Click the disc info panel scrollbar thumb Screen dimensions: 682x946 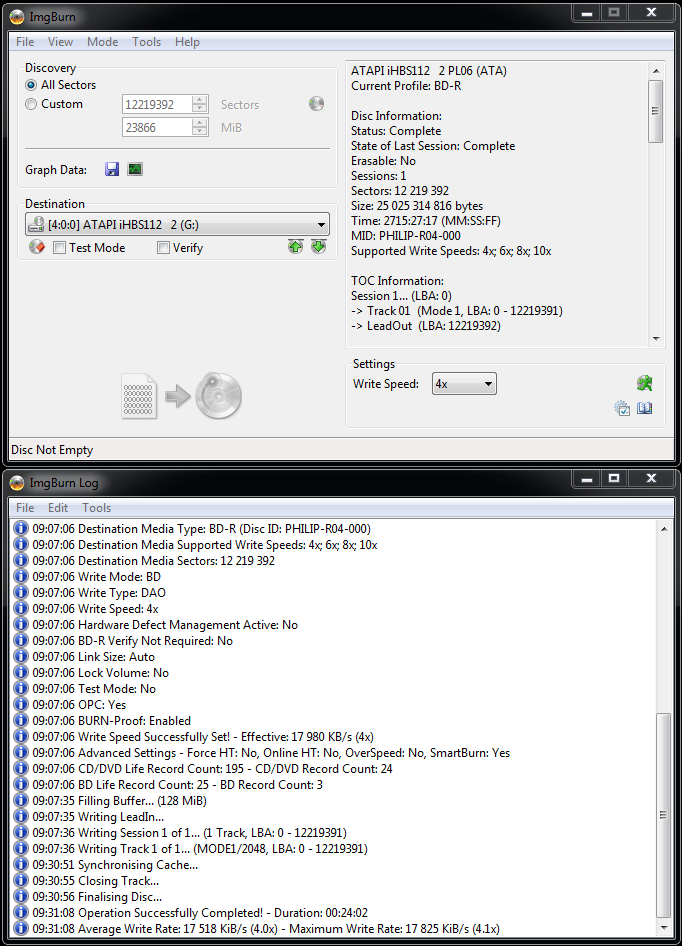655,111
